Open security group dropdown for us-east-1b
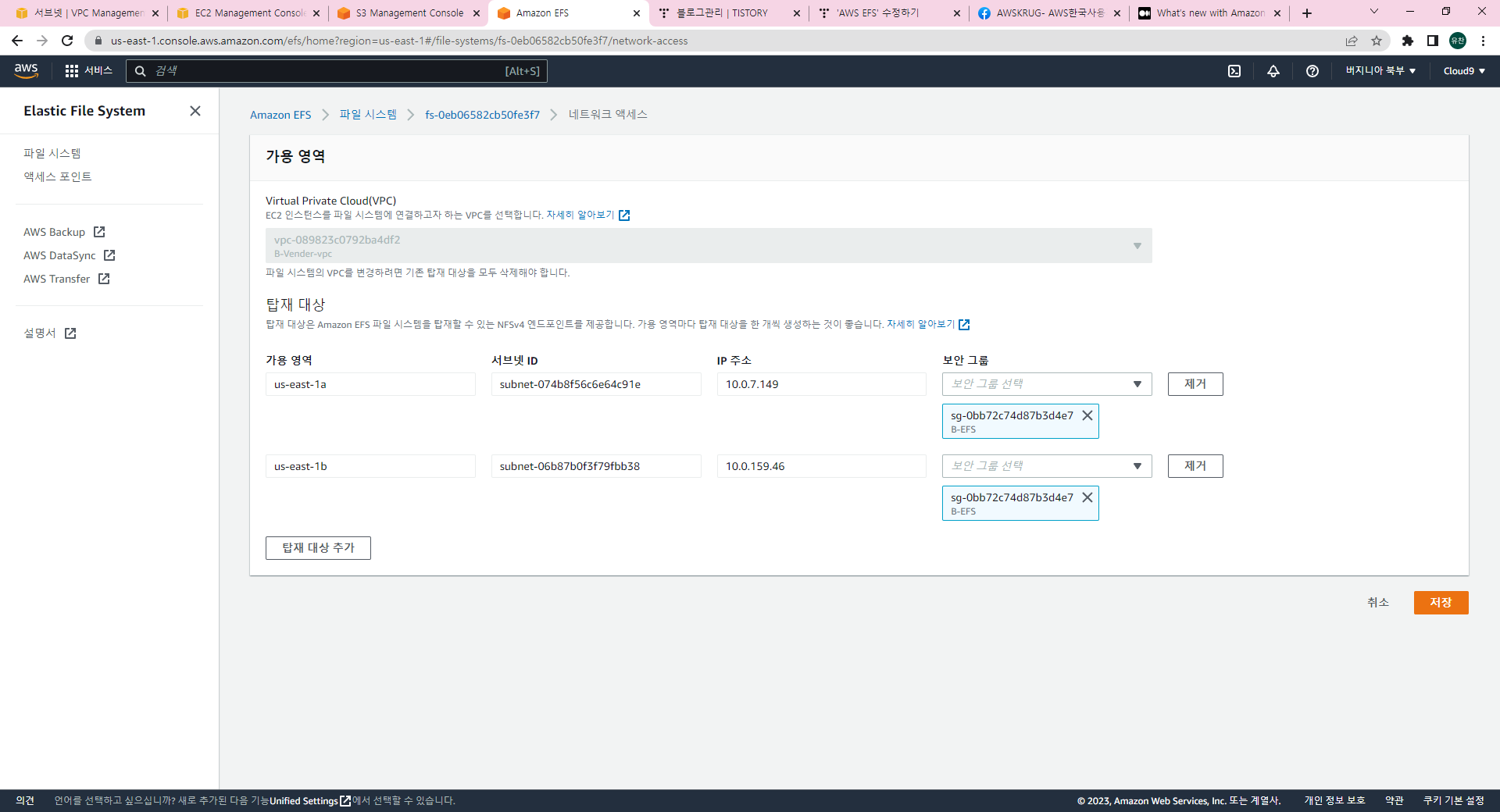Viewport: 1500px width, 812px height. click(1047, 466)
